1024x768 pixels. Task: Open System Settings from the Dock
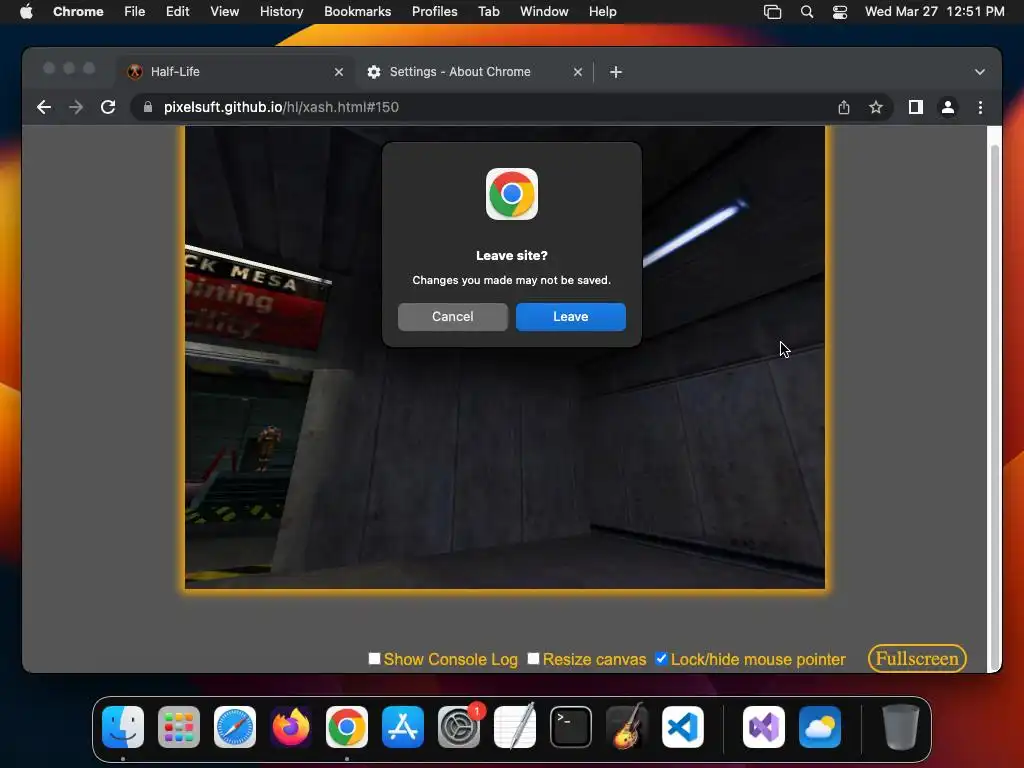point(459,726)
